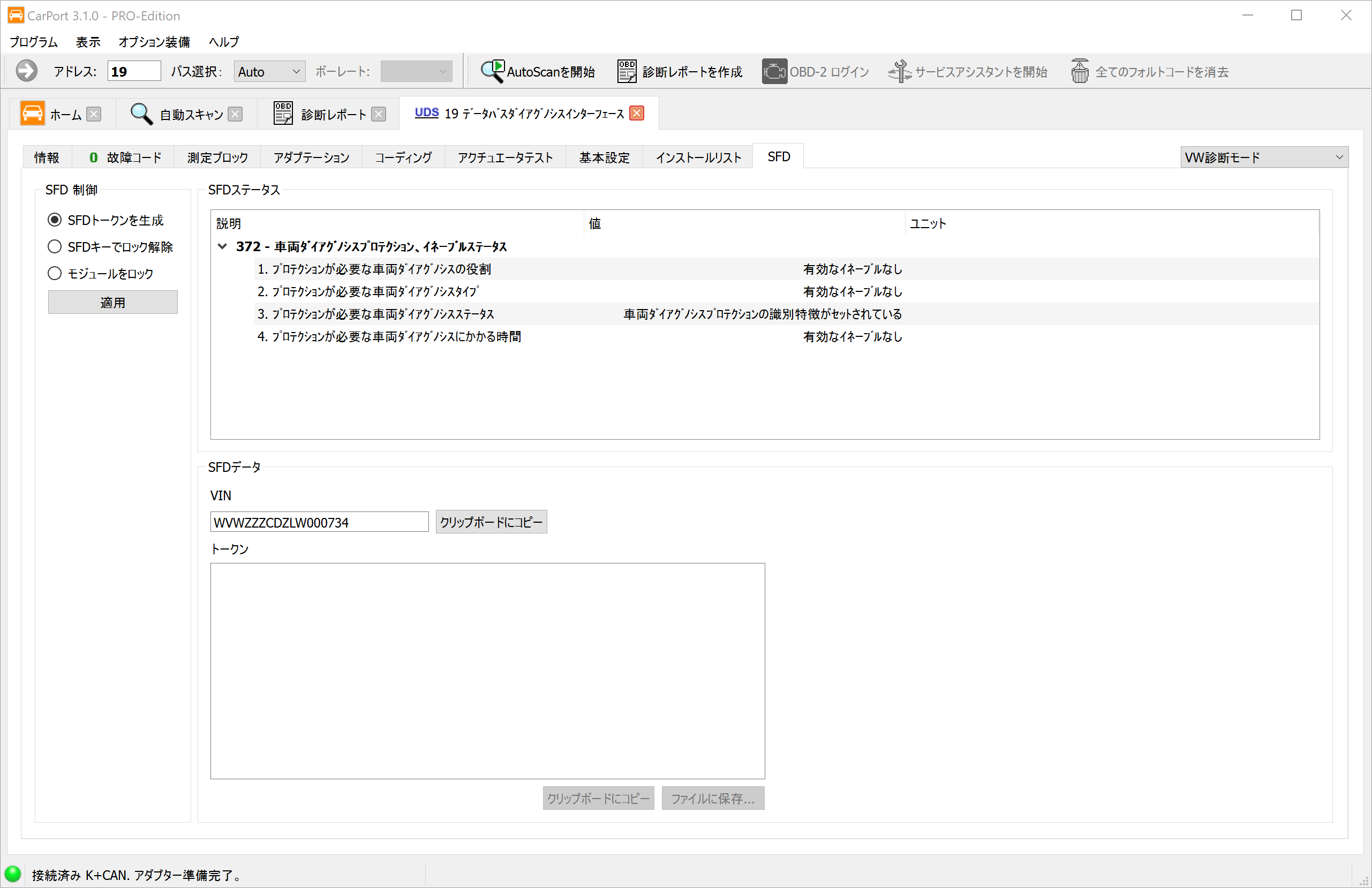1372x888 pixels.
Task: Open the バス選択 Auto dropdown
Action: [x=269, y=72]
